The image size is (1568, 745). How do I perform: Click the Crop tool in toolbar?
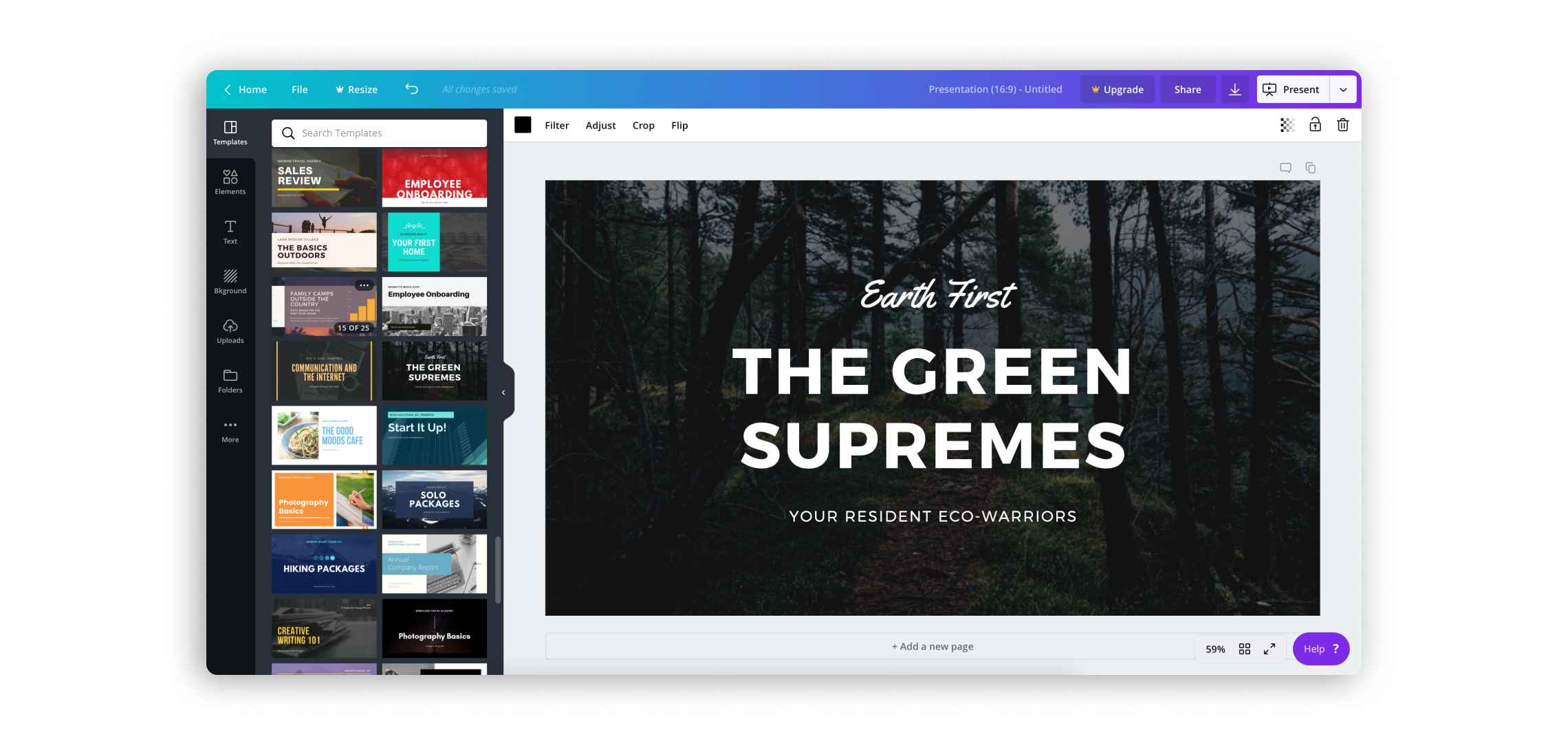tap(643, 124)
